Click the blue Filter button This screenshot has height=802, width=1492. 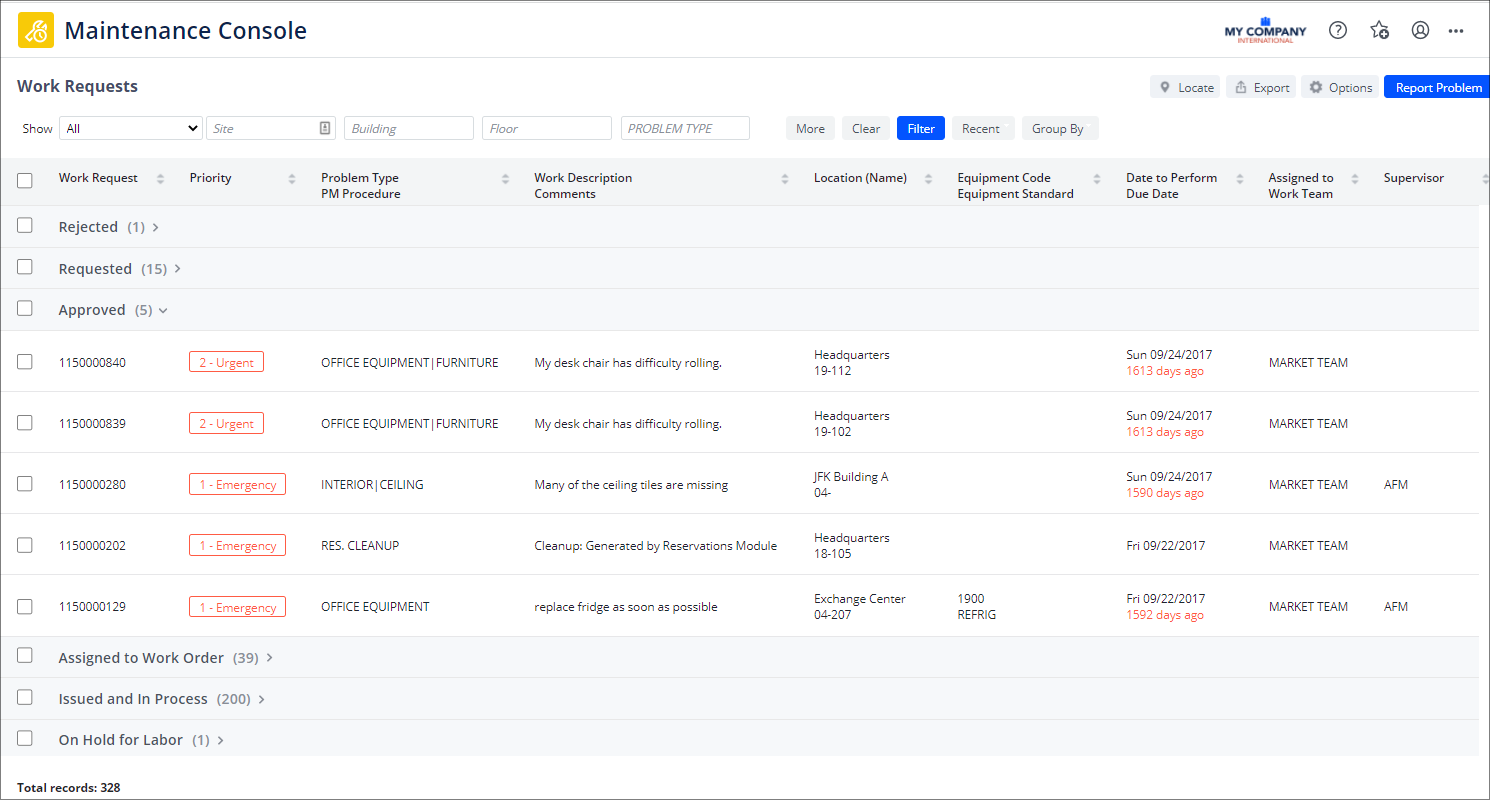(921, 128)
